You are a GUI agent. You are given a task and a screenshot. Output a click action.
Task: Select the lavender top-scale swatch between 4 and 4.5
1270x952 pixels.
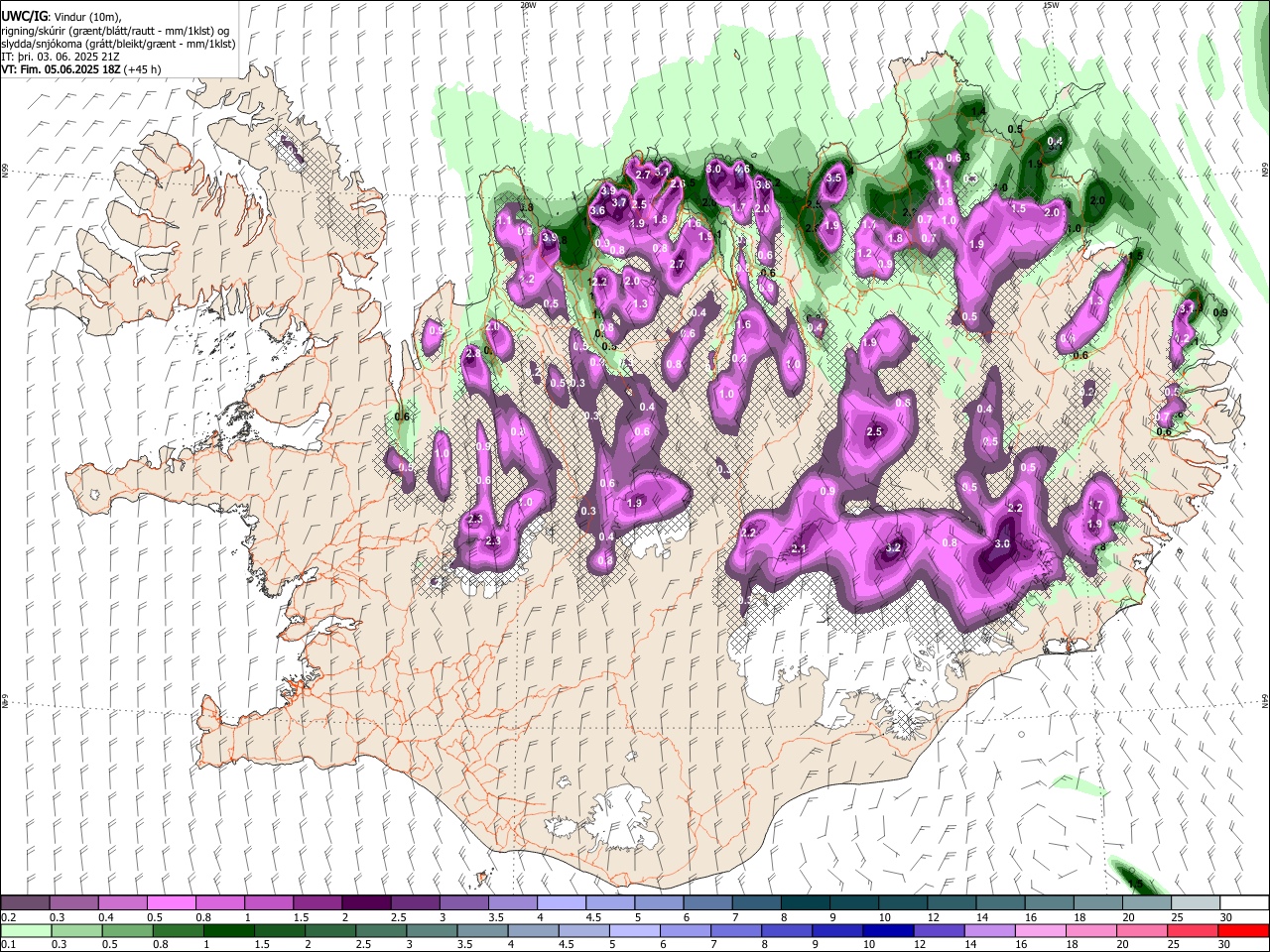(562, 902)
